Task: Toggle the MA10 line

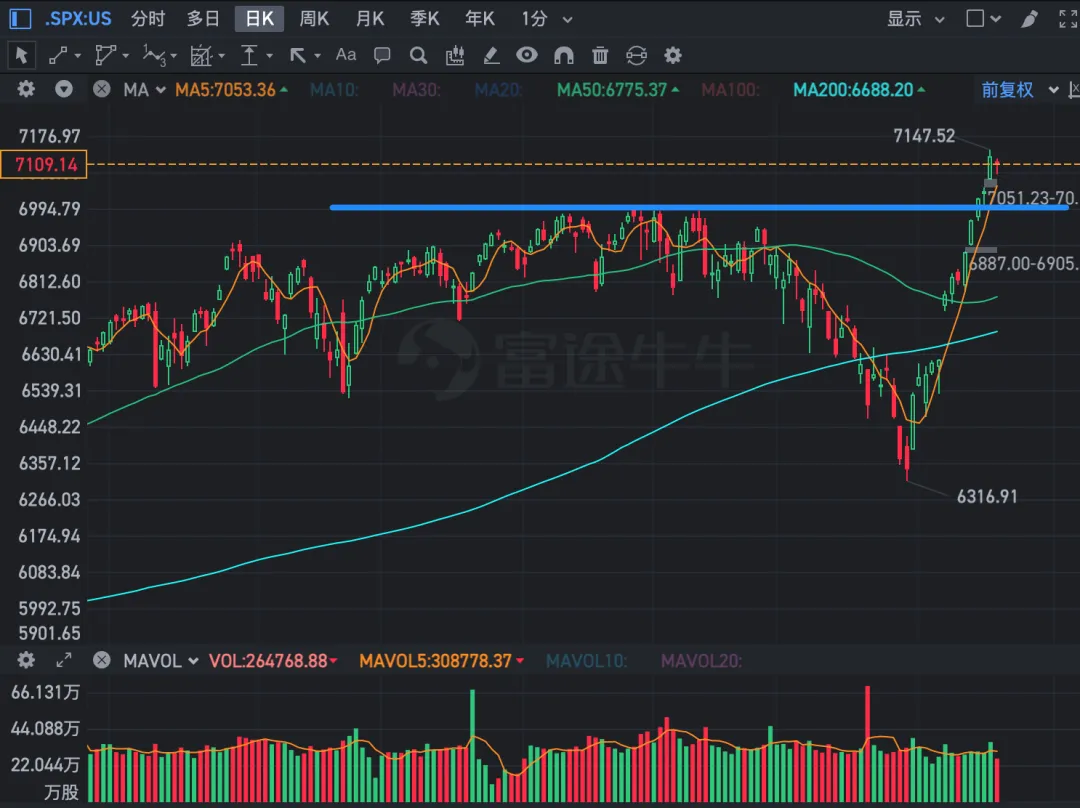Action: point(334,90)
